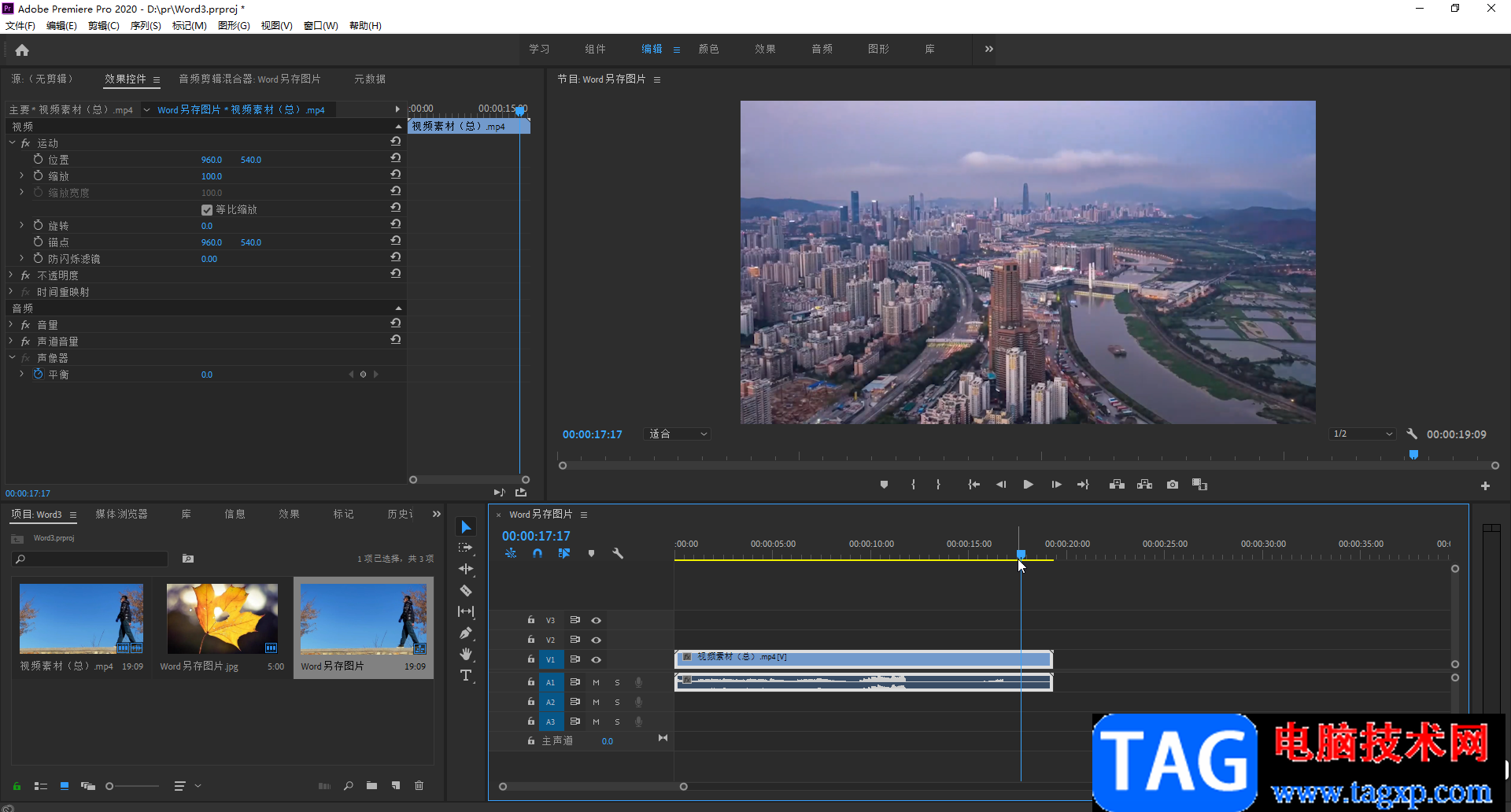
Task: Expand the 缩放 scale property
Action: pyautogui.click(x=21, y=175)
